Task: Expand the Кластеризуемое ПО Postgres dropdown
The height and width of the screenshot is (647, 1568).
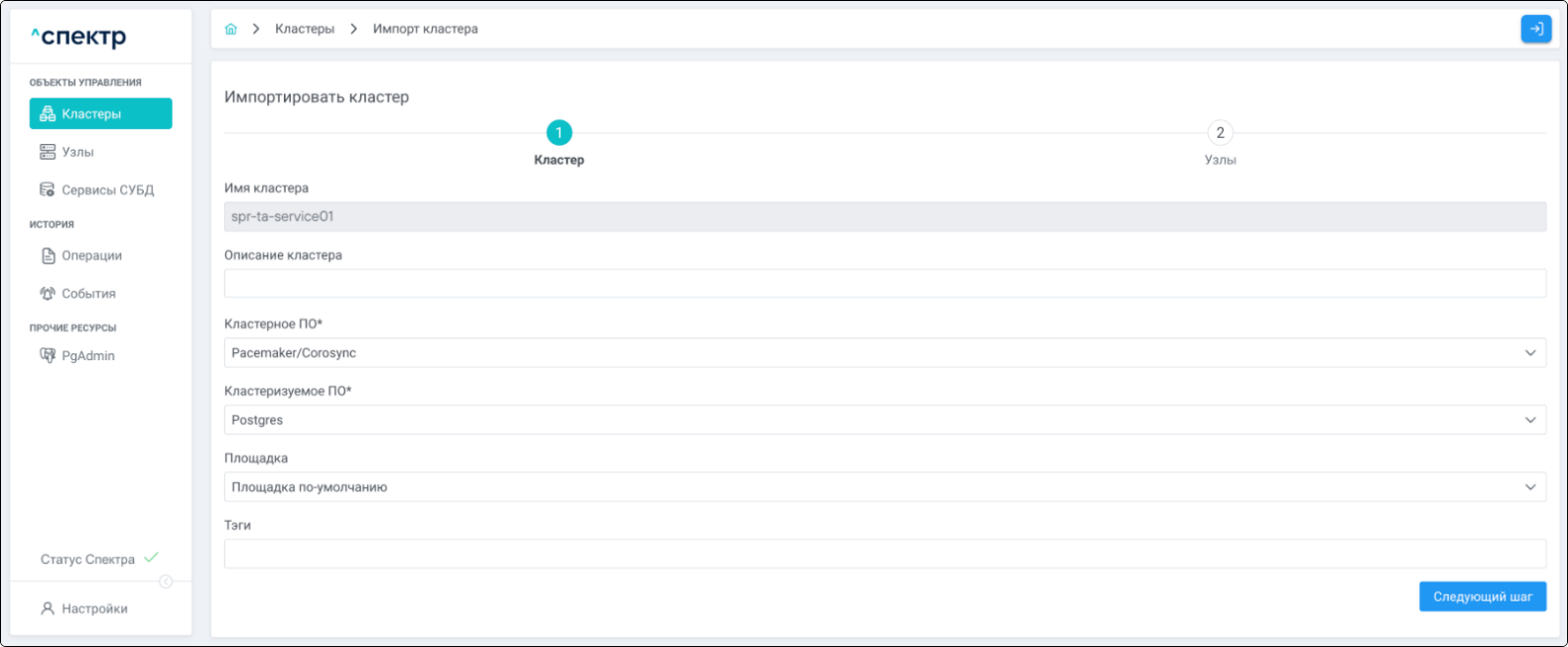Action: (x=884, y=420)
